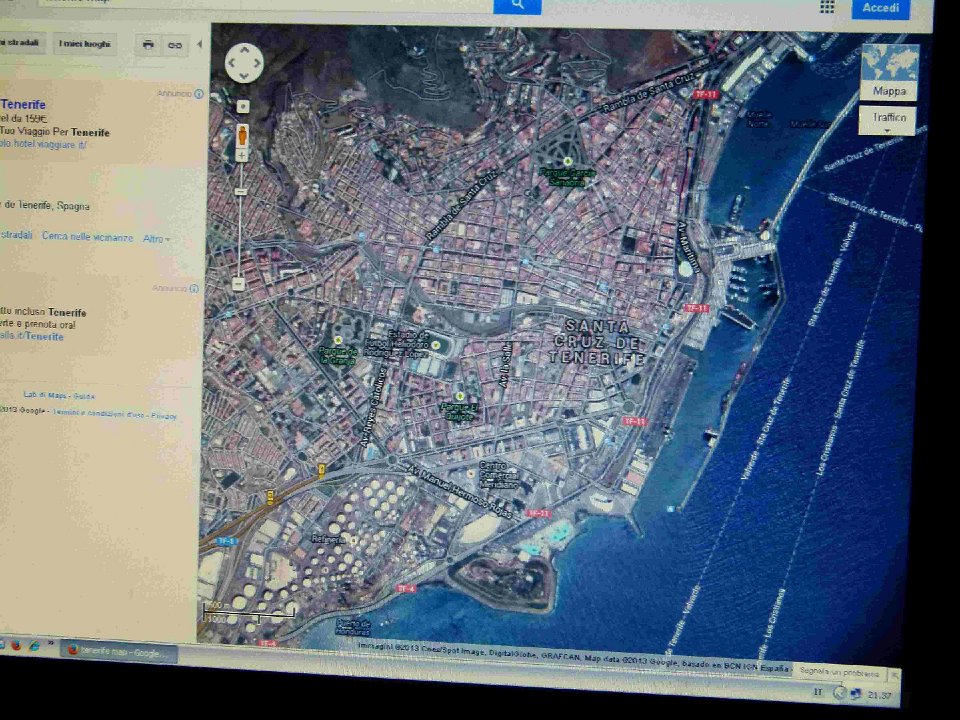
Task: Open the second ad's Tenerife URL link
Action: 32,336
